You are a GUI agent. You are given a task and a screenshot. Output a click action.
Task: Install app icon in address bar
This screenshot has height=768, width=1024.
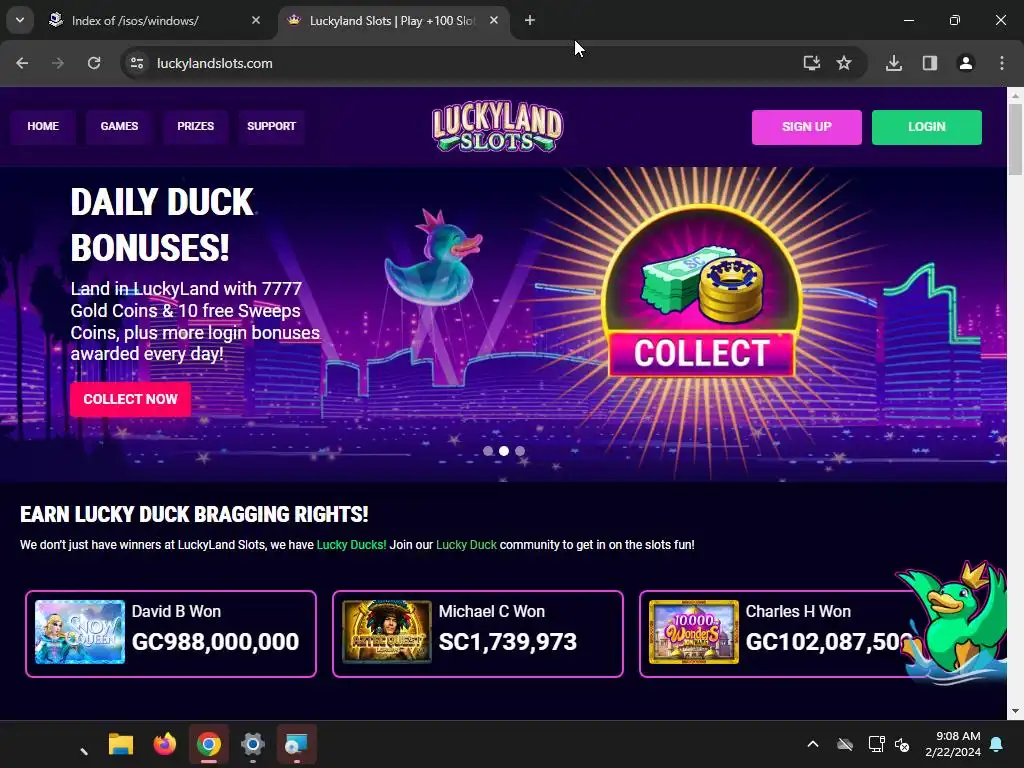[812, 63]
